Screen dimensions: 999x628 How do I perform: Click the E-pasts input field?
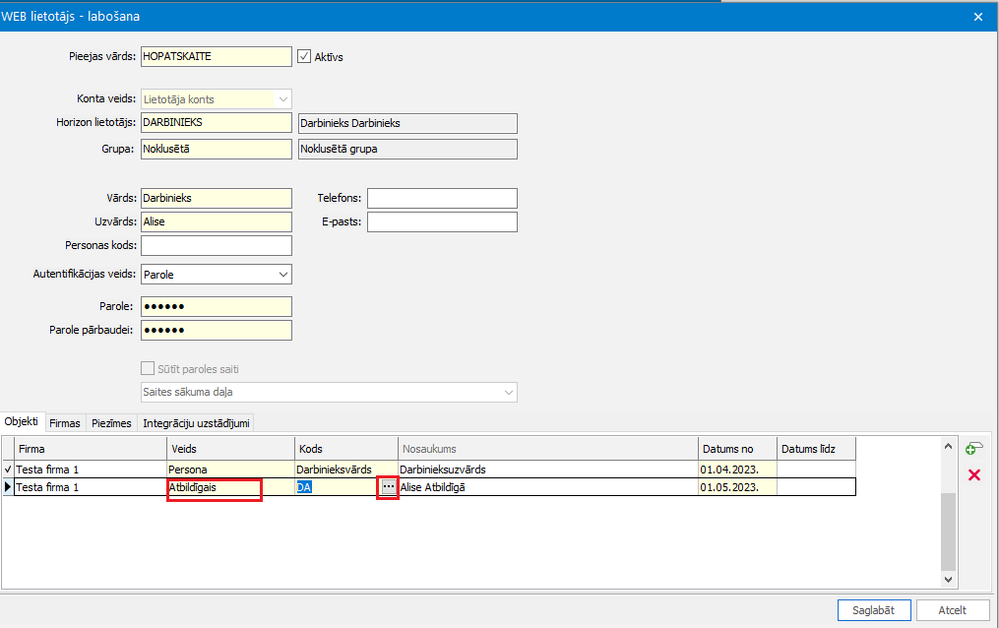(x=442, y=222)
